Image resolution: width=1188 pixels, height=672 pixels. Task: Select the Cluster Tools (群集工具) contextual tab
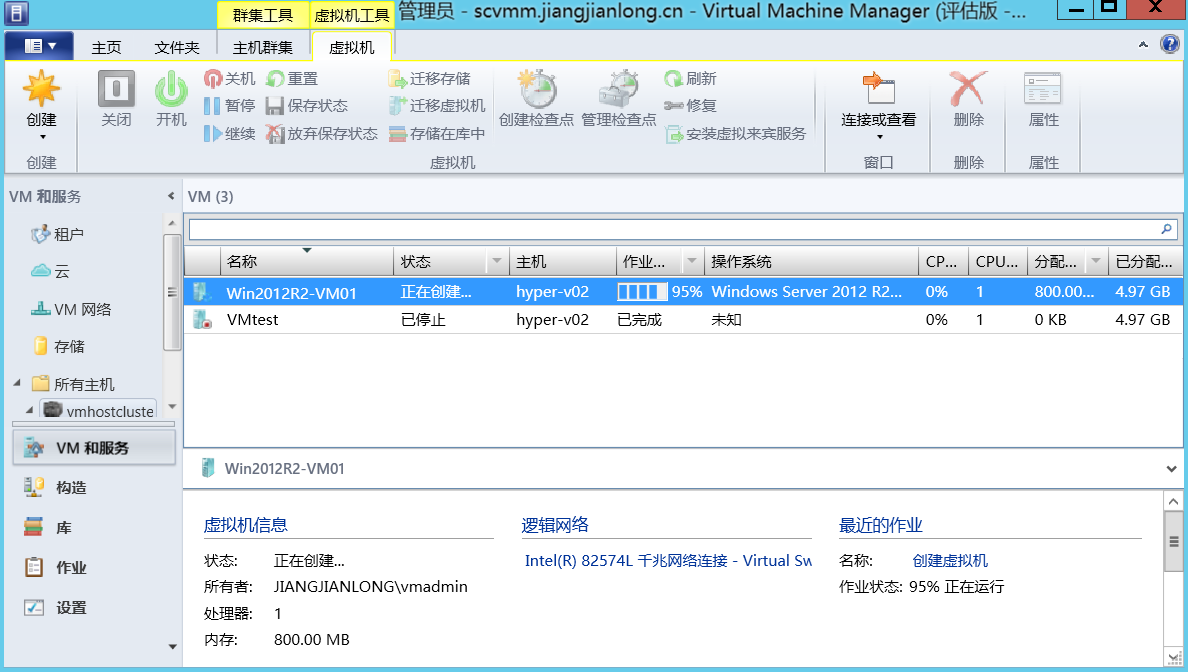click(x=262, y=15)
